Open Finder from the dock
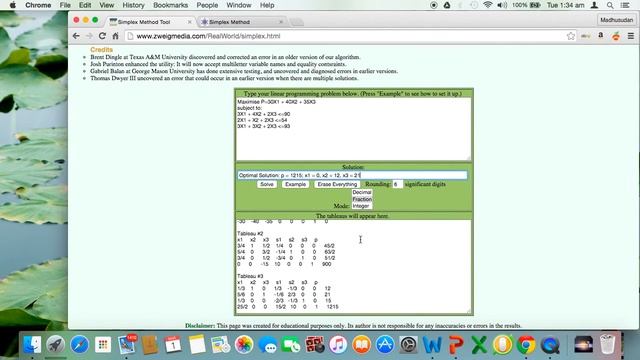The width and height of the screenshot is (640, 360). tap(32, 344)
